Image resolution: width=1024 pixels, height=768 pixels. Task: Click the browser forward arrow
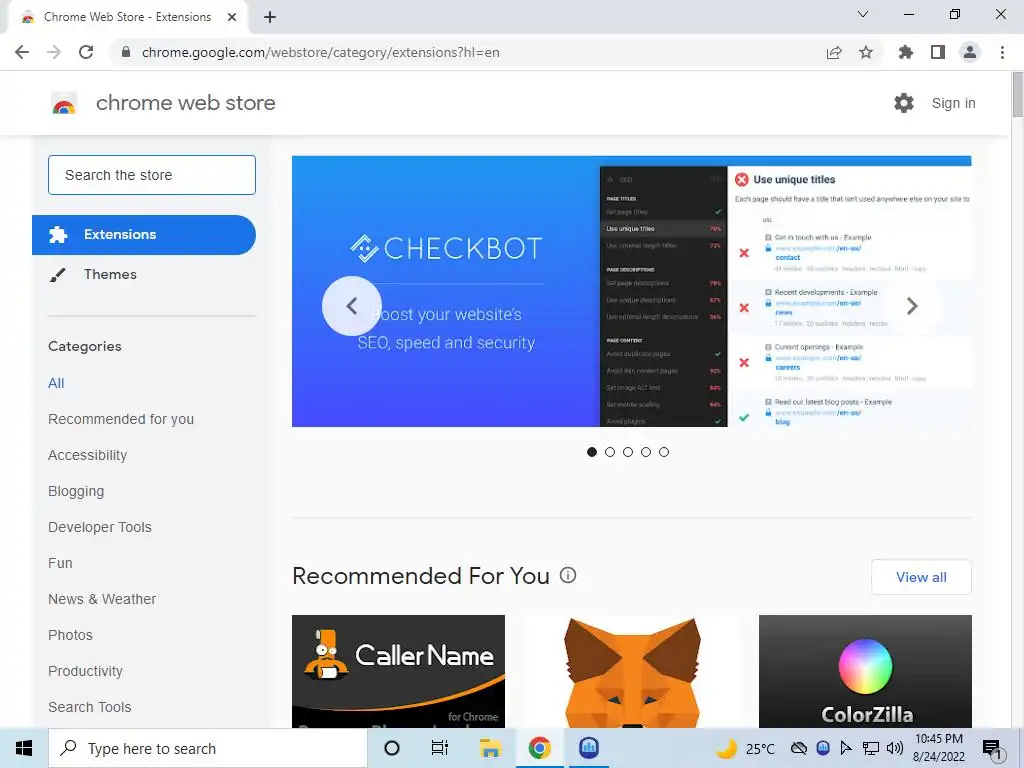point(54,52)
